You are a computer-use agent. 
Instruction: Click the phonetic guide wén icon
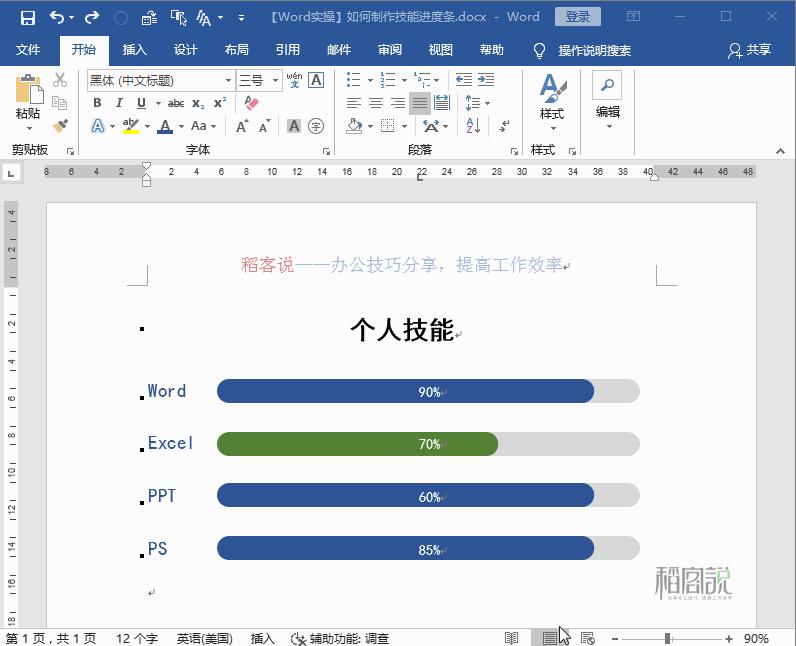[294, 80]
